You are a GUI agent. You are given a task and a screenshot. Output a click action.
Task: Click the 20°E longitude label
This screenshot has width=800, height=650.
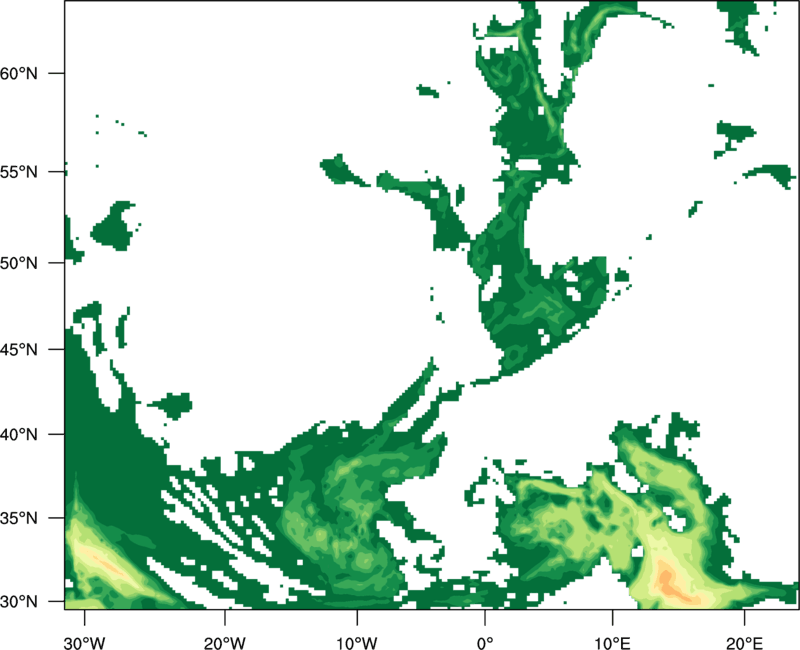tap(744, 643)
